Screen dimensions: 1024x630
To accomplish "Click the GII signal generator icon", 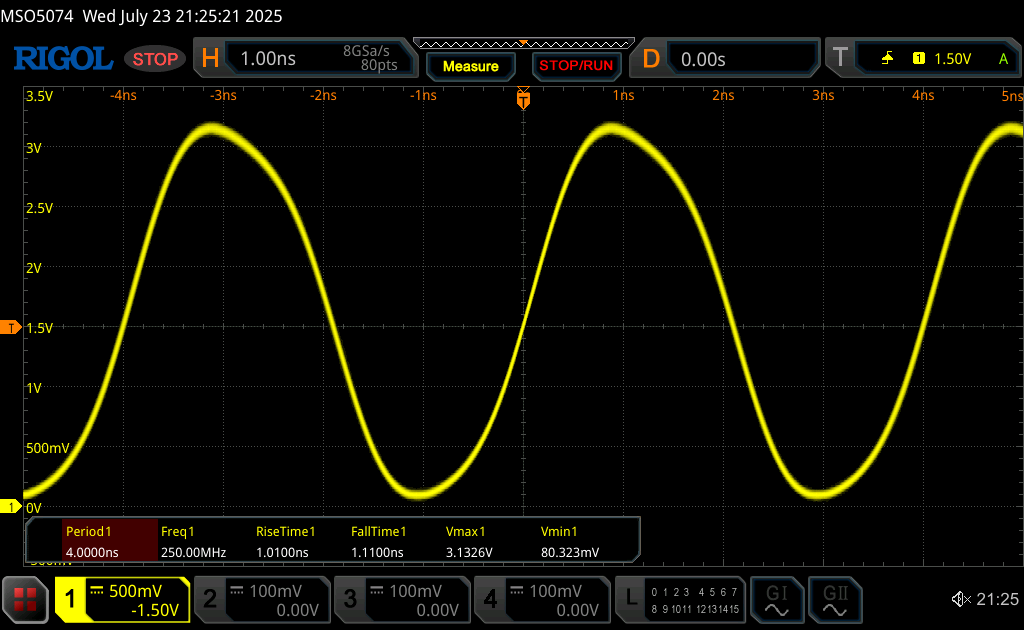I will [834, 599].
